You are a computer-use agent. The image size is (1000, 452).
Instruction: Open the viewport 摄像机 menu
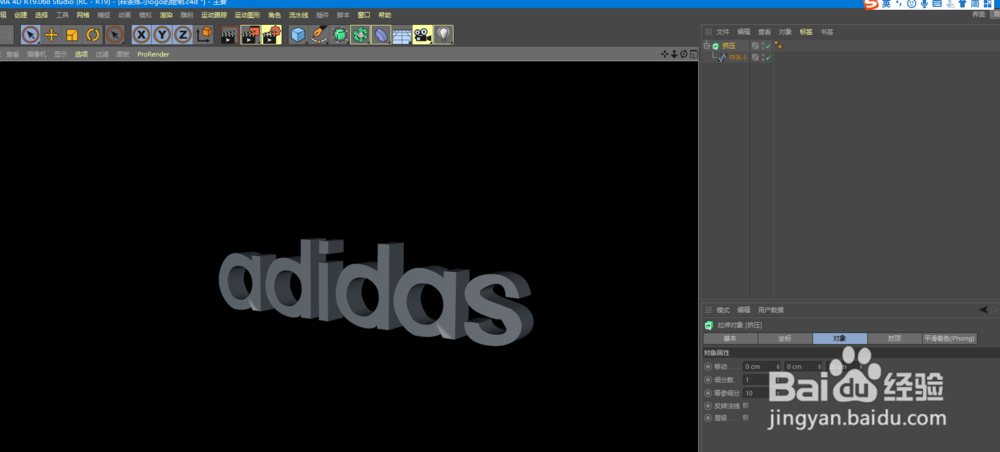pyautogui.click(x=36, y=54)
